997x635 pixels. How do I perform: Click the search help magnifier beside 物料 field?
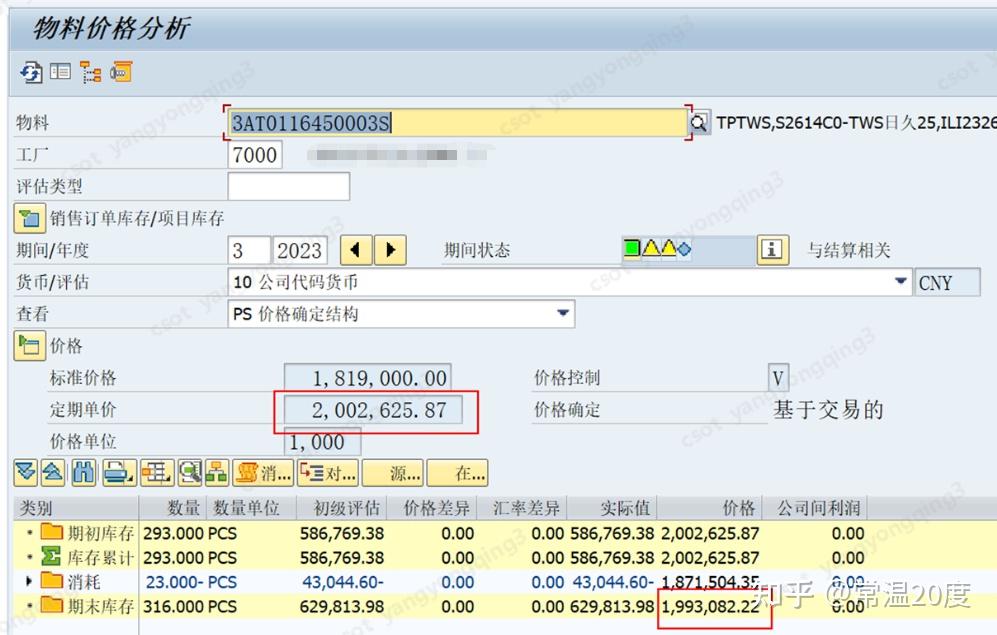(x=697, y=122)
